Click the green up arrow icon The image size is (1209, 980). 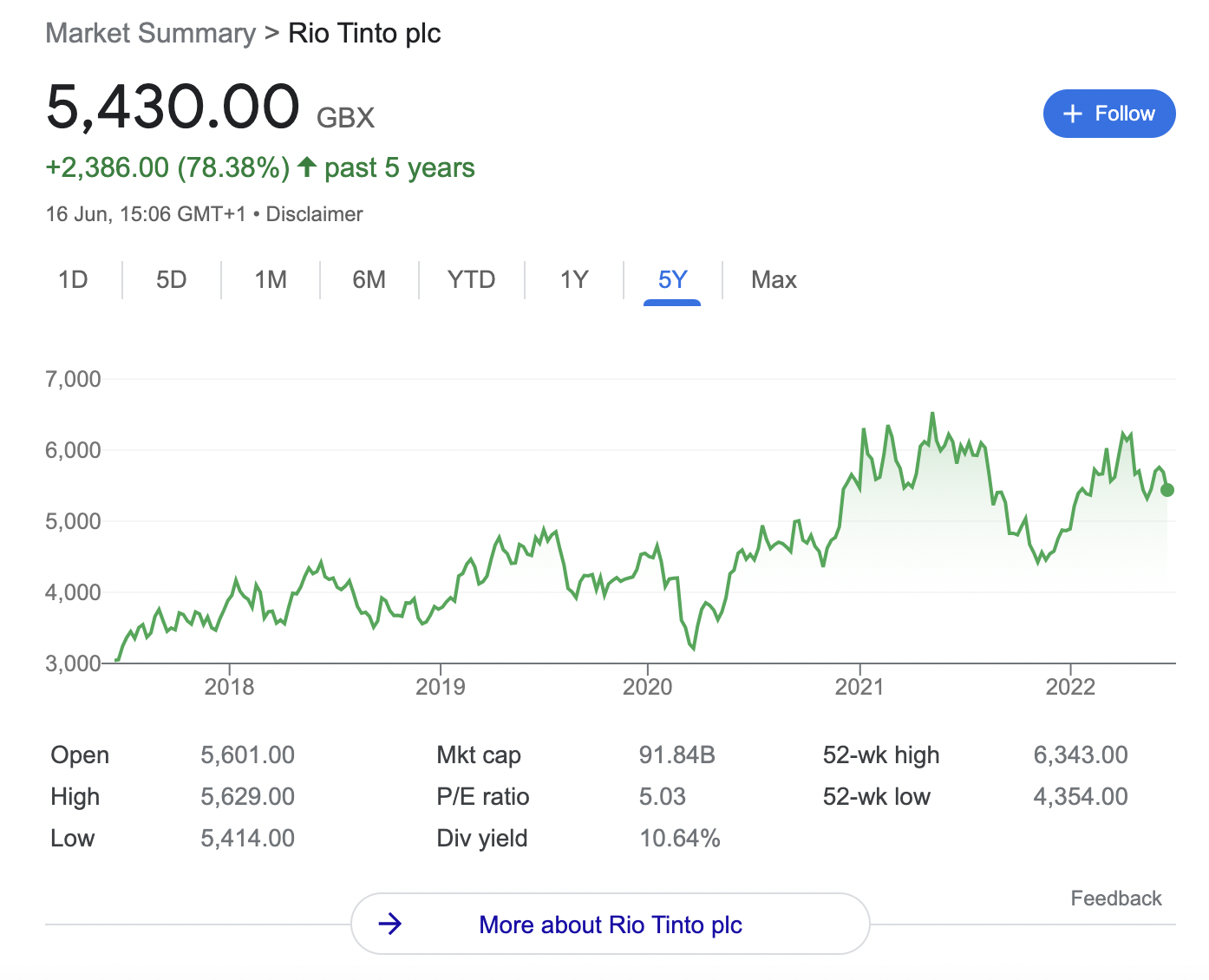point(307,167)
